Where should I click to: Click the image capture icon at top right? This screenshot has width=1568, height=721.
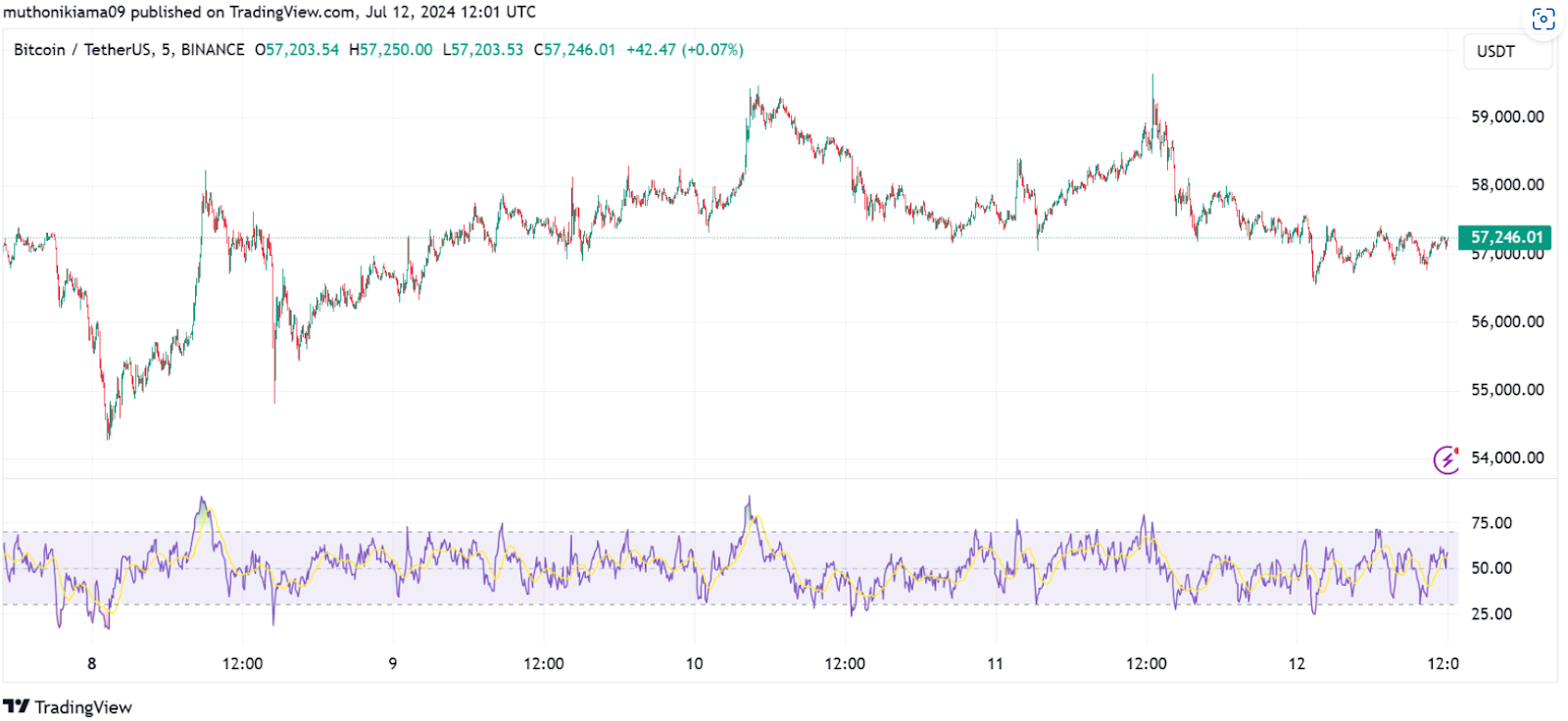[1543, 19]
